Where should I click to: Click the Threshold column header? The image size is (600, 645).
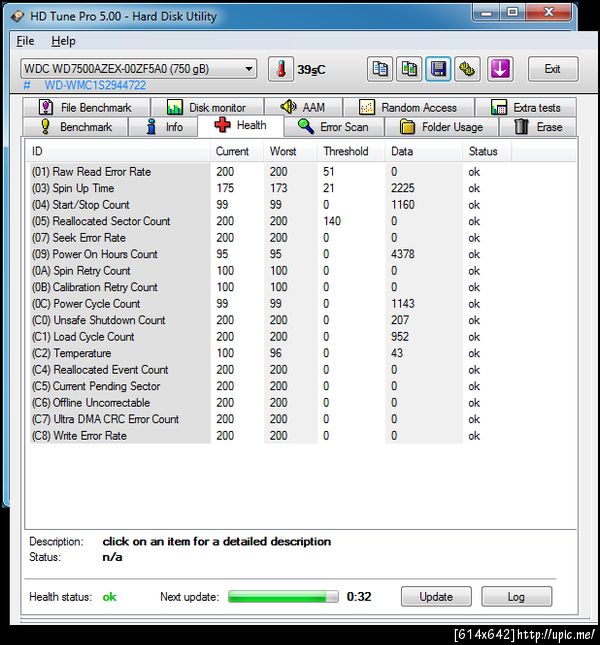point(351,151)
